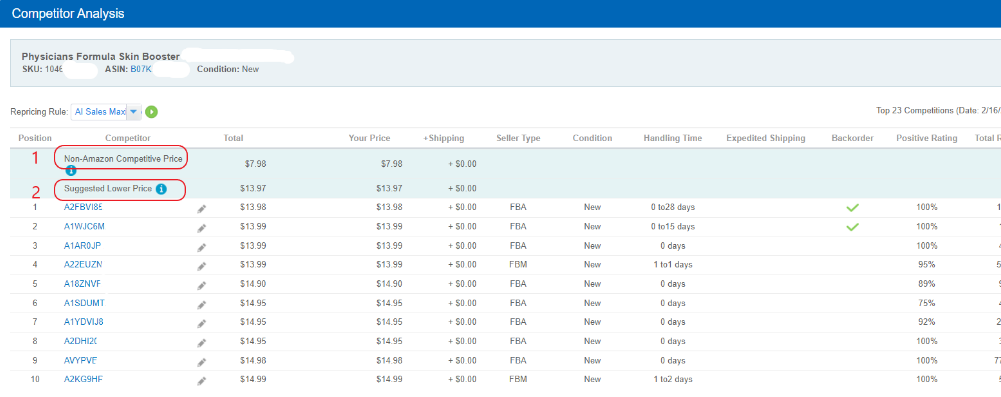Click handling time 0 to15 days
This screenshot has height=397, width=1001.
click(x=672, y=227)
